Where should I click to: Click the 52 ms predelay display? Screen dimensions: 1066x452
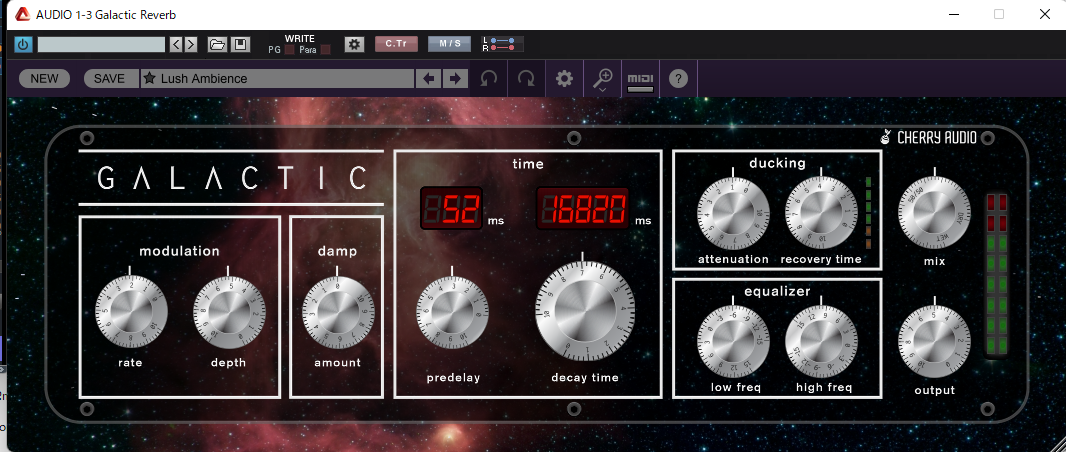click(451, 207)
